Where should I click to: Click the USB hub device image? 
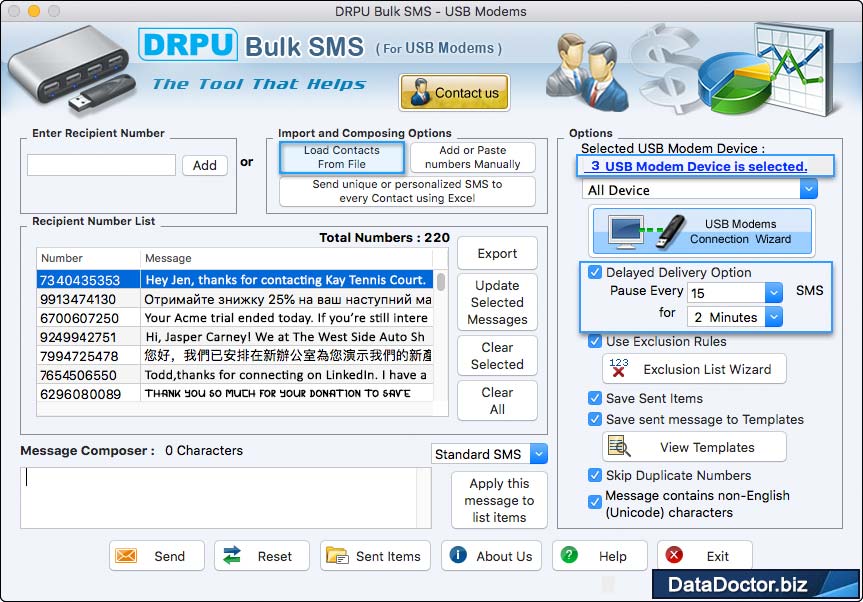coord(72,69)
